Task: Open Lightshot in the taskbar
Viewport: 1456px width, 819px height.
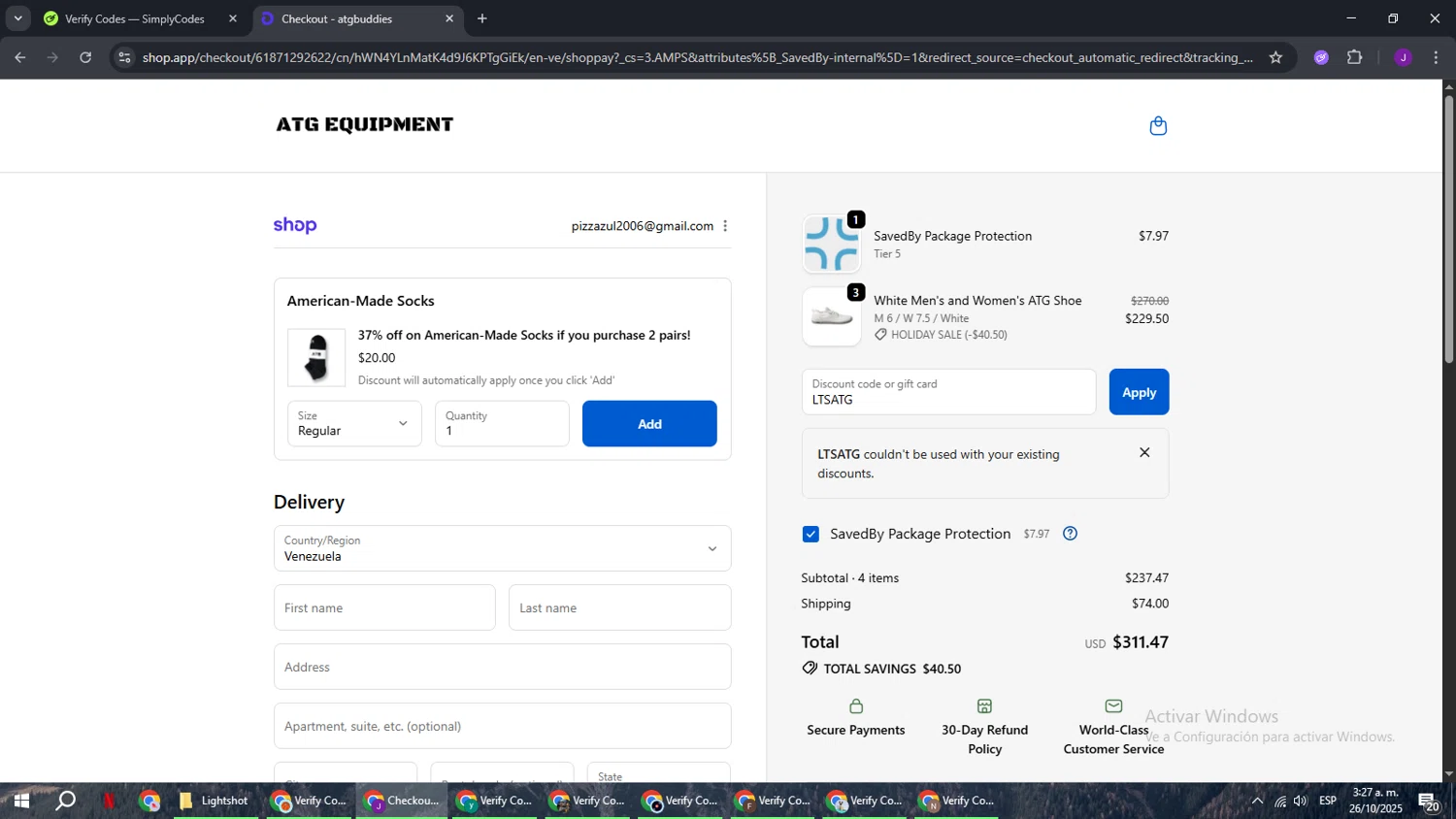Action: (215, 802)
